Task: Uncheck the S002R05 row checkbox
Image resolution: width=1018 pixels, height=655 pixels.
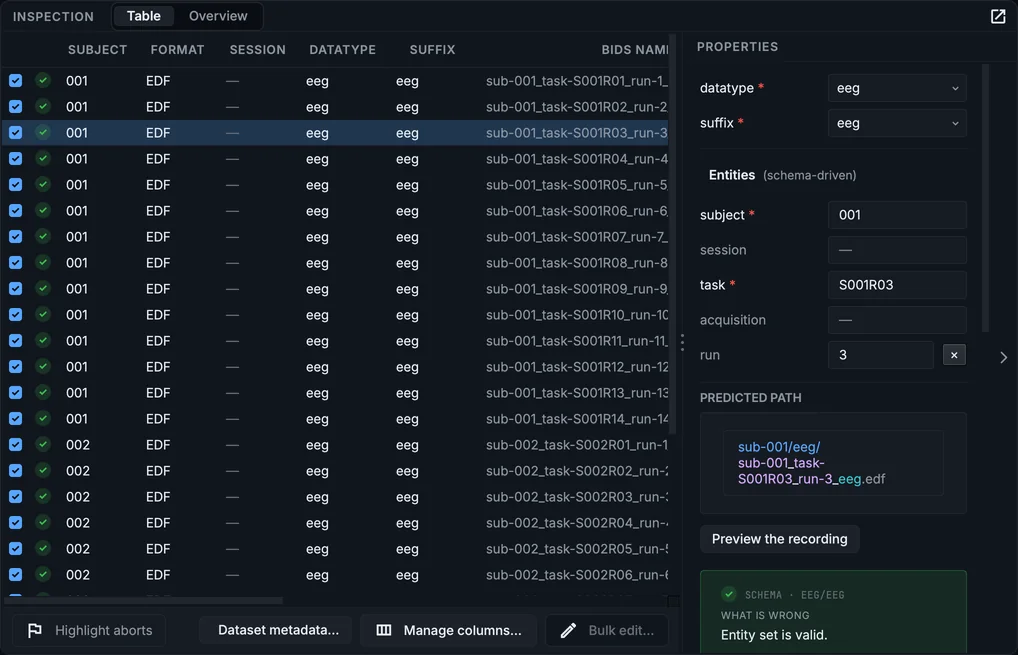Action: coord(16,549)
